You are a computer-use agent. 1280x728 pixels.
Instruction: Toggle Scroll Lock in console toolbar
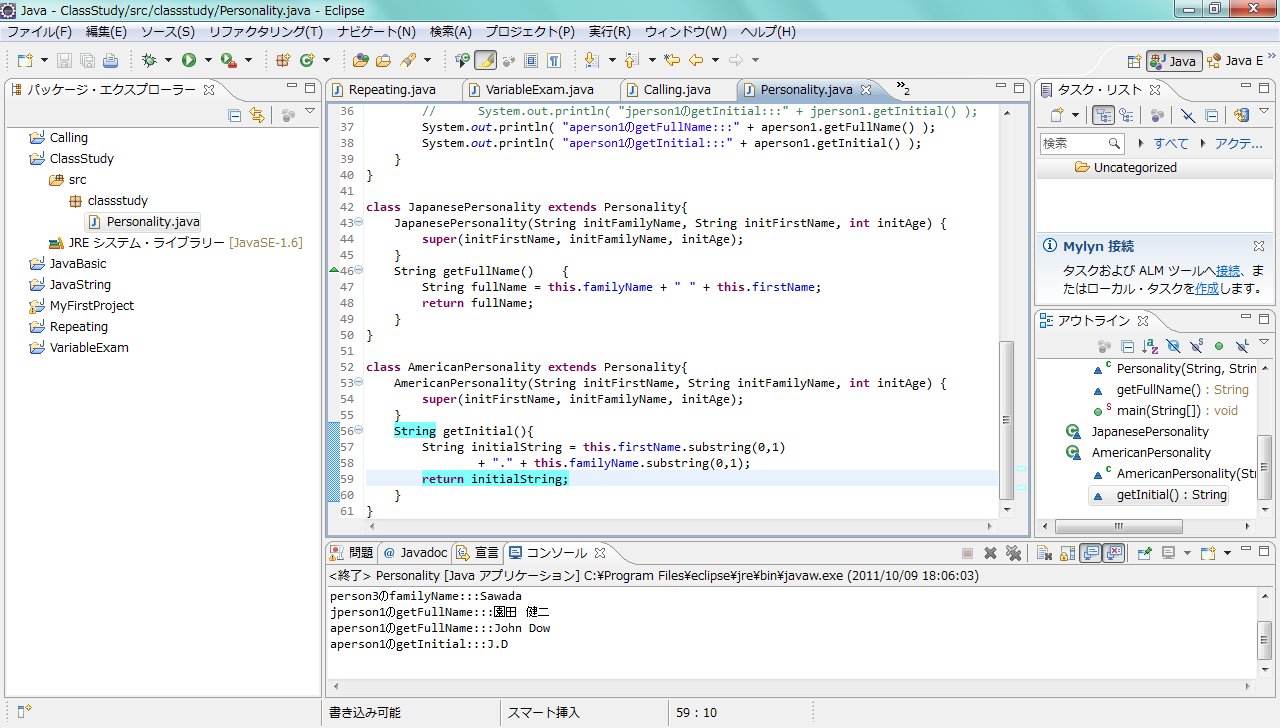click(1067, 553)
